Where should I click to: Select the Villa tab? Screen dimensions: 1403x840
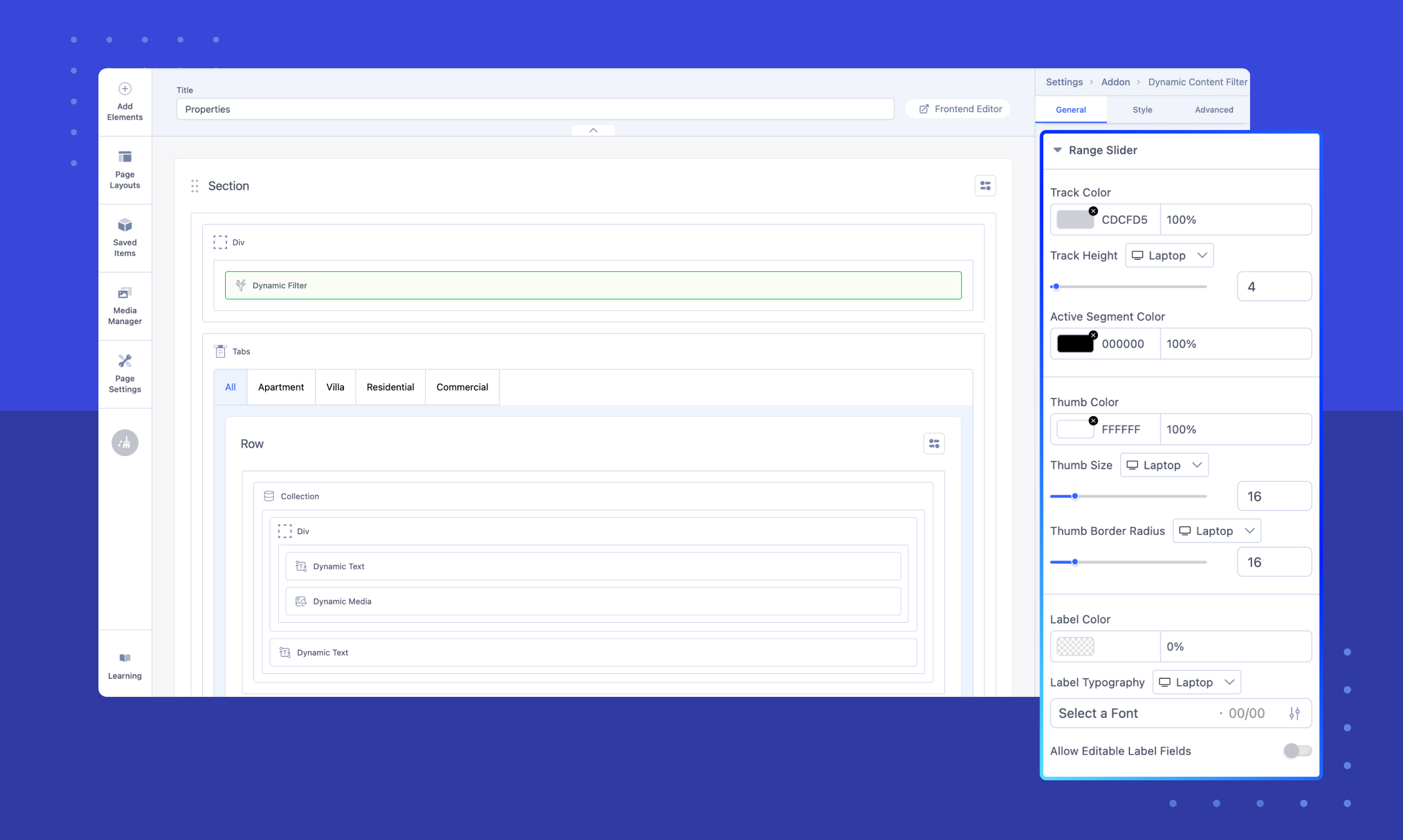[x=335, y=387]
